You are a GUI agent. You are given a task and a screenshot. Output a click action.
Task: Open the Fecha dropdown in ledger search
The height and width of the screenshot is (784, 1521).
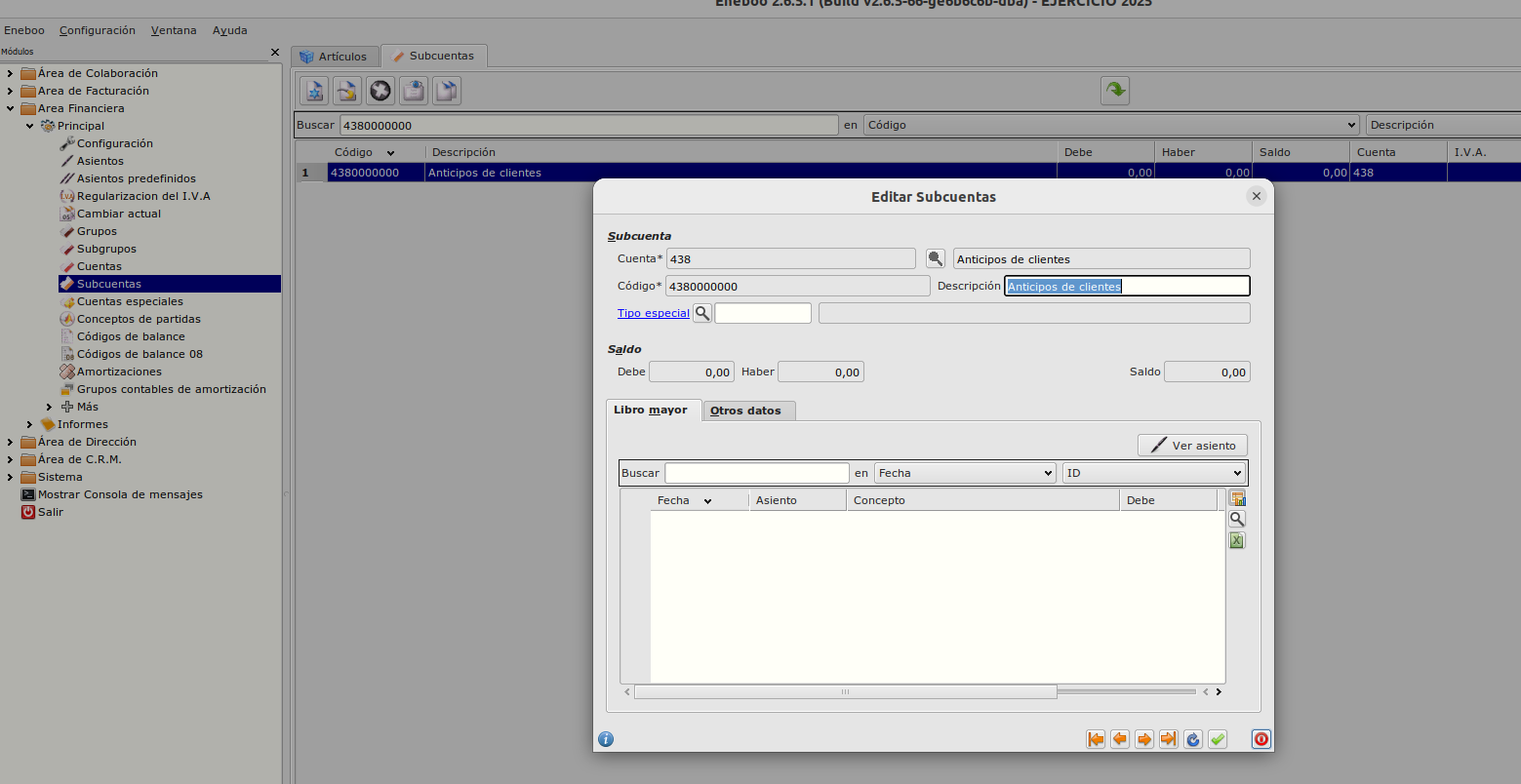pyautogui.click(x=965, y=473)
